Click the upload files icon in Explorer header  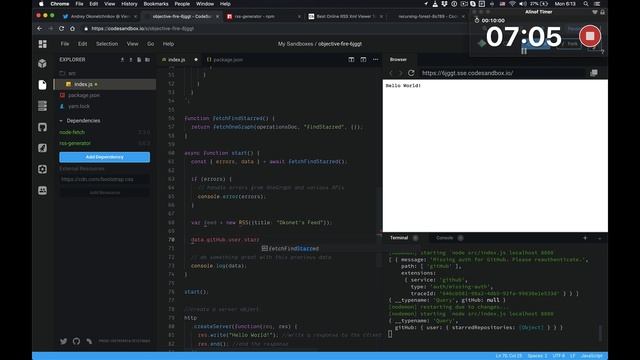point(131,60)
